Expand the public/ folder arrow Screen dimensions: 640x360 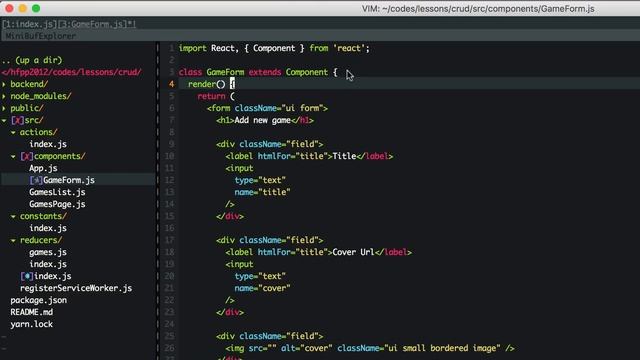4,108
